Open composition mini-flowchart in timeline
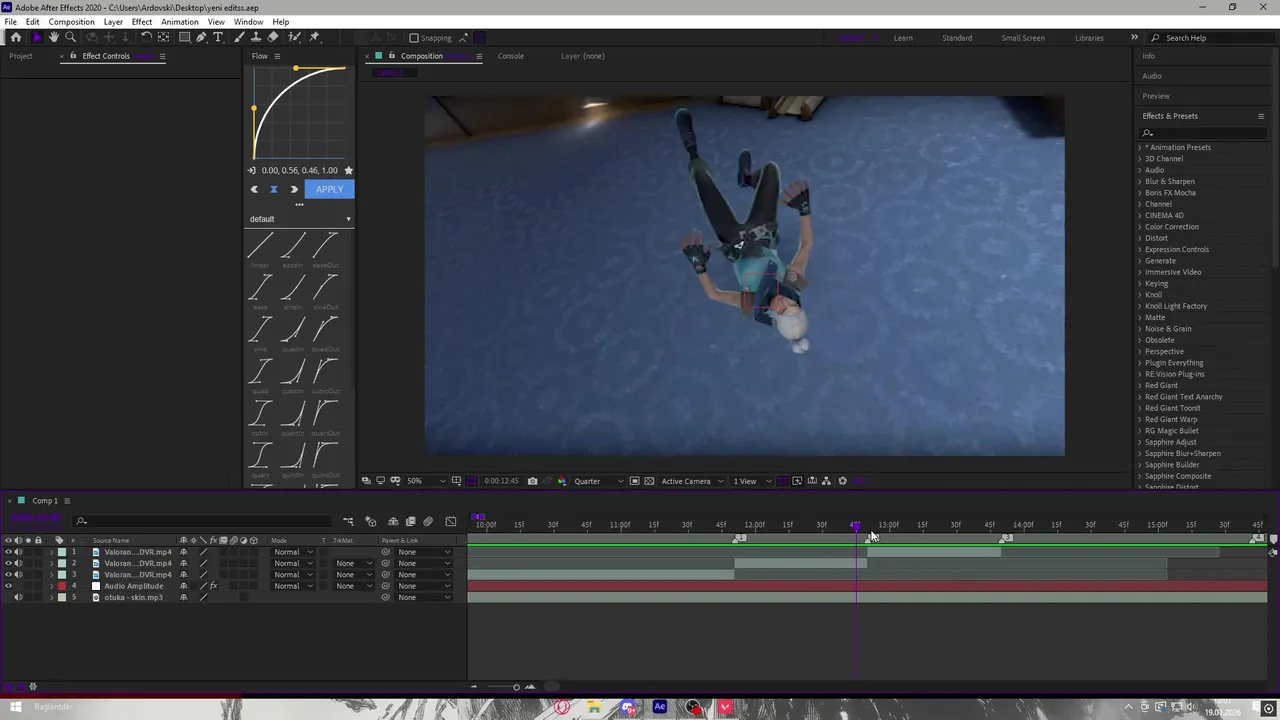Screen dimensions: 1280x720 (x=348, y=521)
